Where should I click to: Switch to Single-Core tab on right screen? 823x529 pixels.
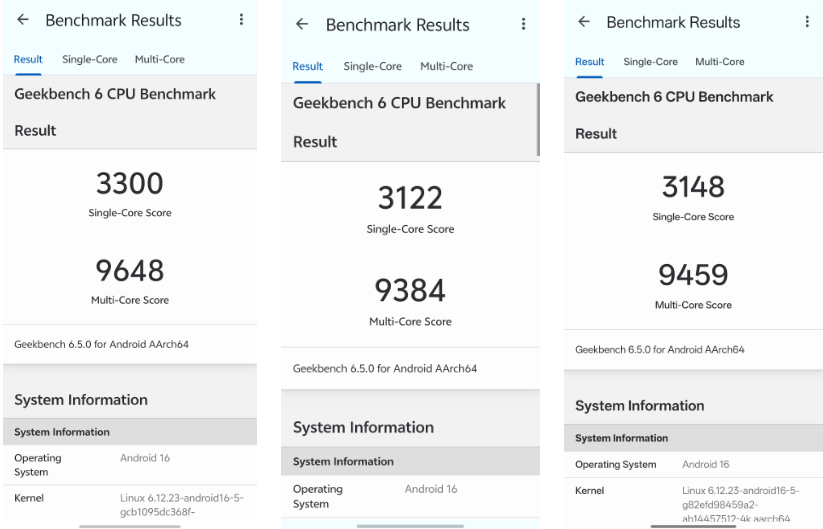coord(651,62)
